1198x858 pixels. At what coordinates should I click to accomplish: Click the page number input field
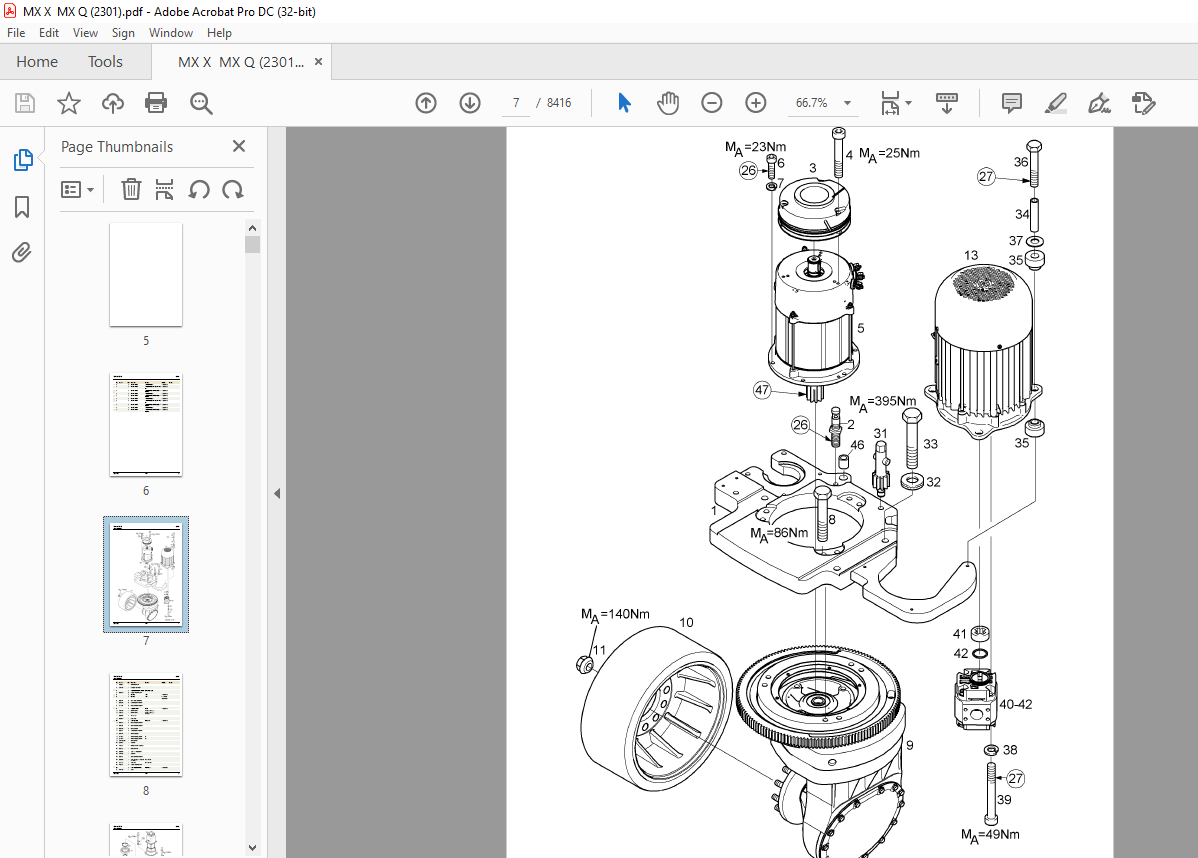516,103
